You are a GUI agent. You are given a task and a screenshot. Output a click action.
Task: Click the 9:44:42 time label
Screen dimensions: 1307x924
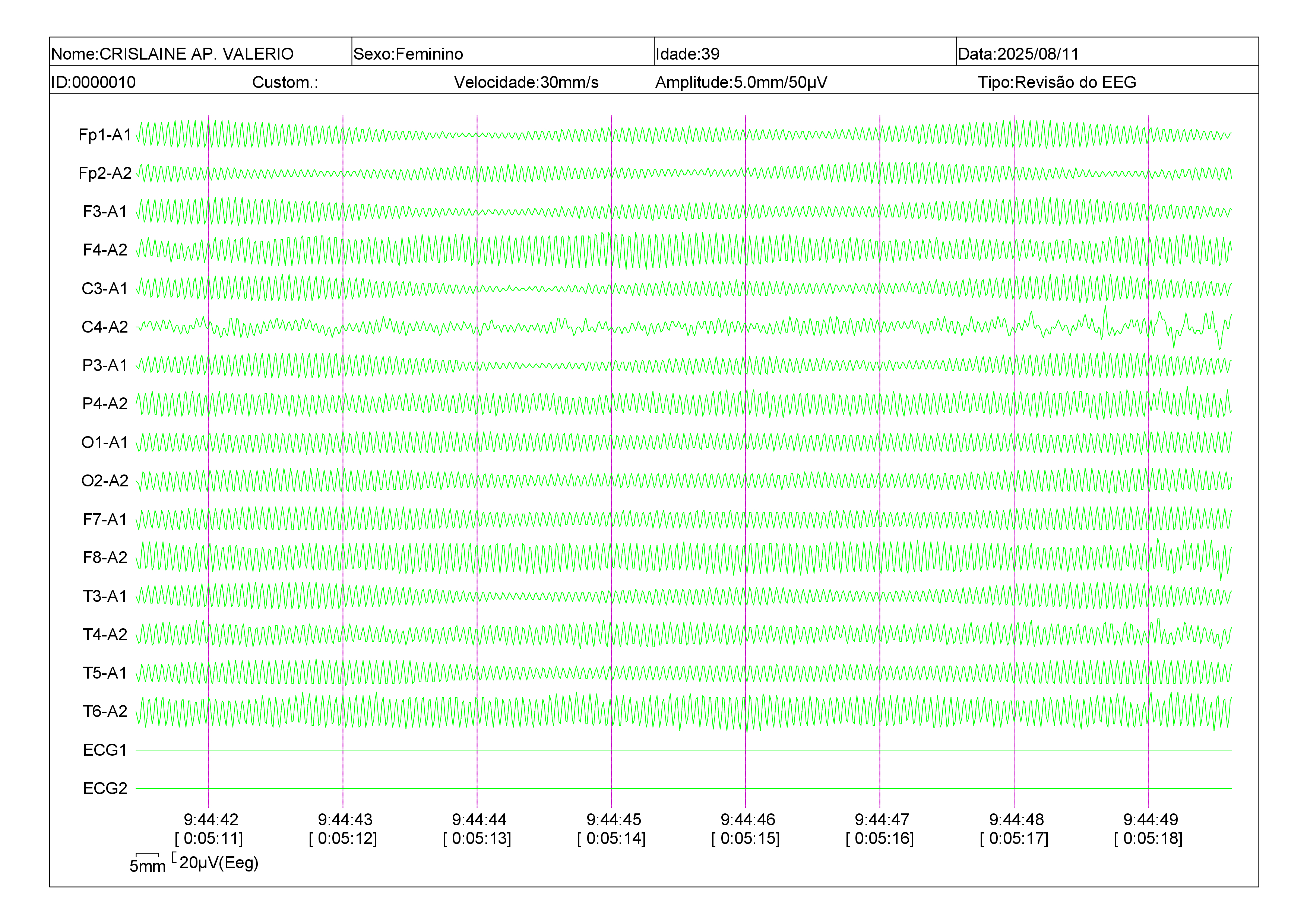pyautogui.click(x=211, y=819)
